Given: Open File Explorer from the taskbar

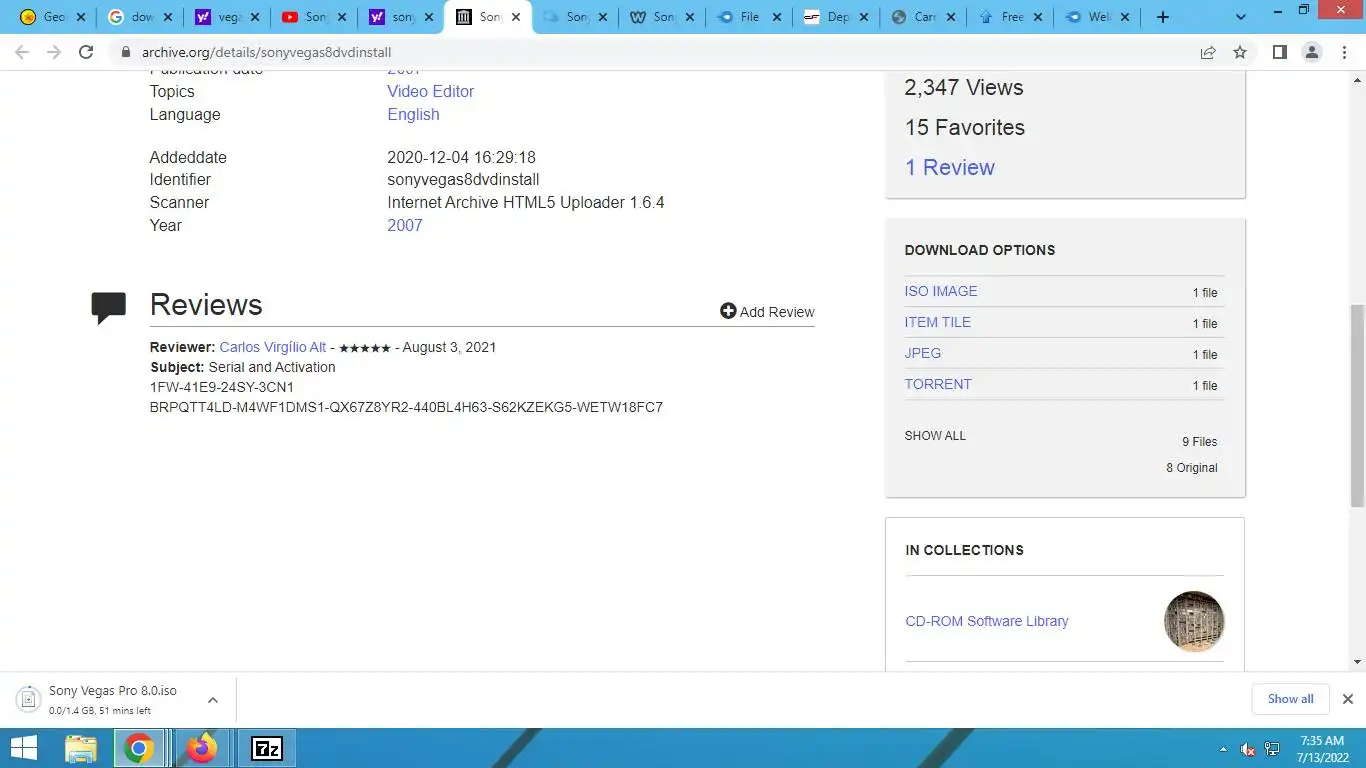Looking at the screenshot, I should [81, 748].
